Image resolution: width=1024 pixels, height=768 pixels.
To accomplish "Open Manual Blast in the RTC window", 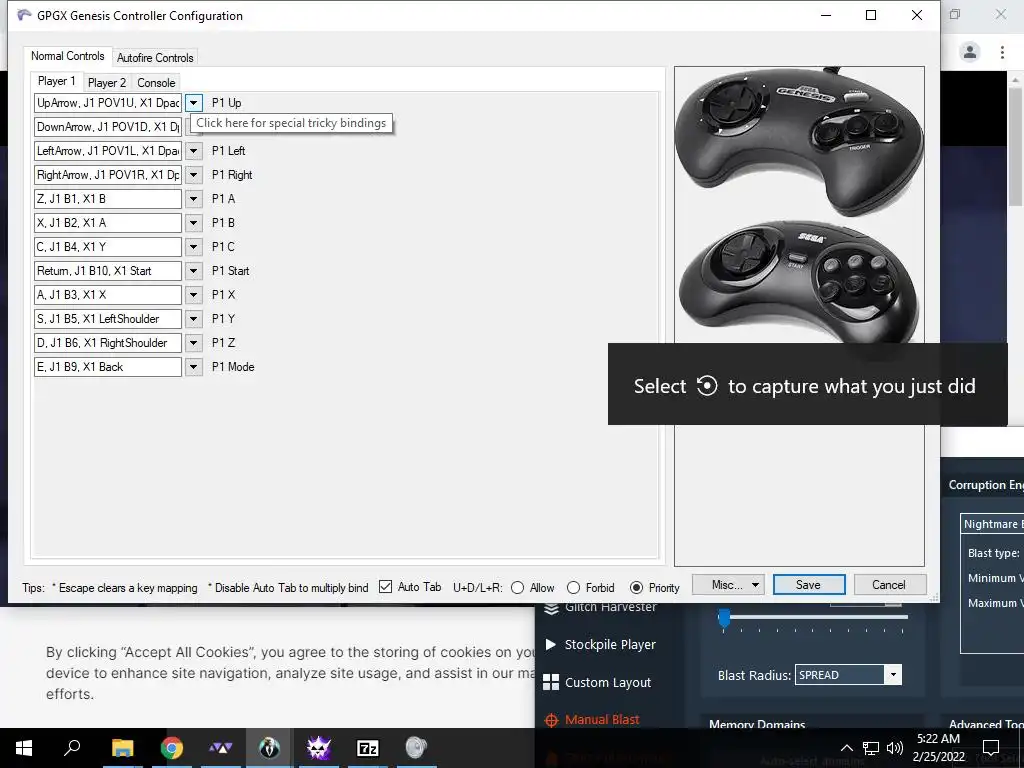I will (592, 720).
